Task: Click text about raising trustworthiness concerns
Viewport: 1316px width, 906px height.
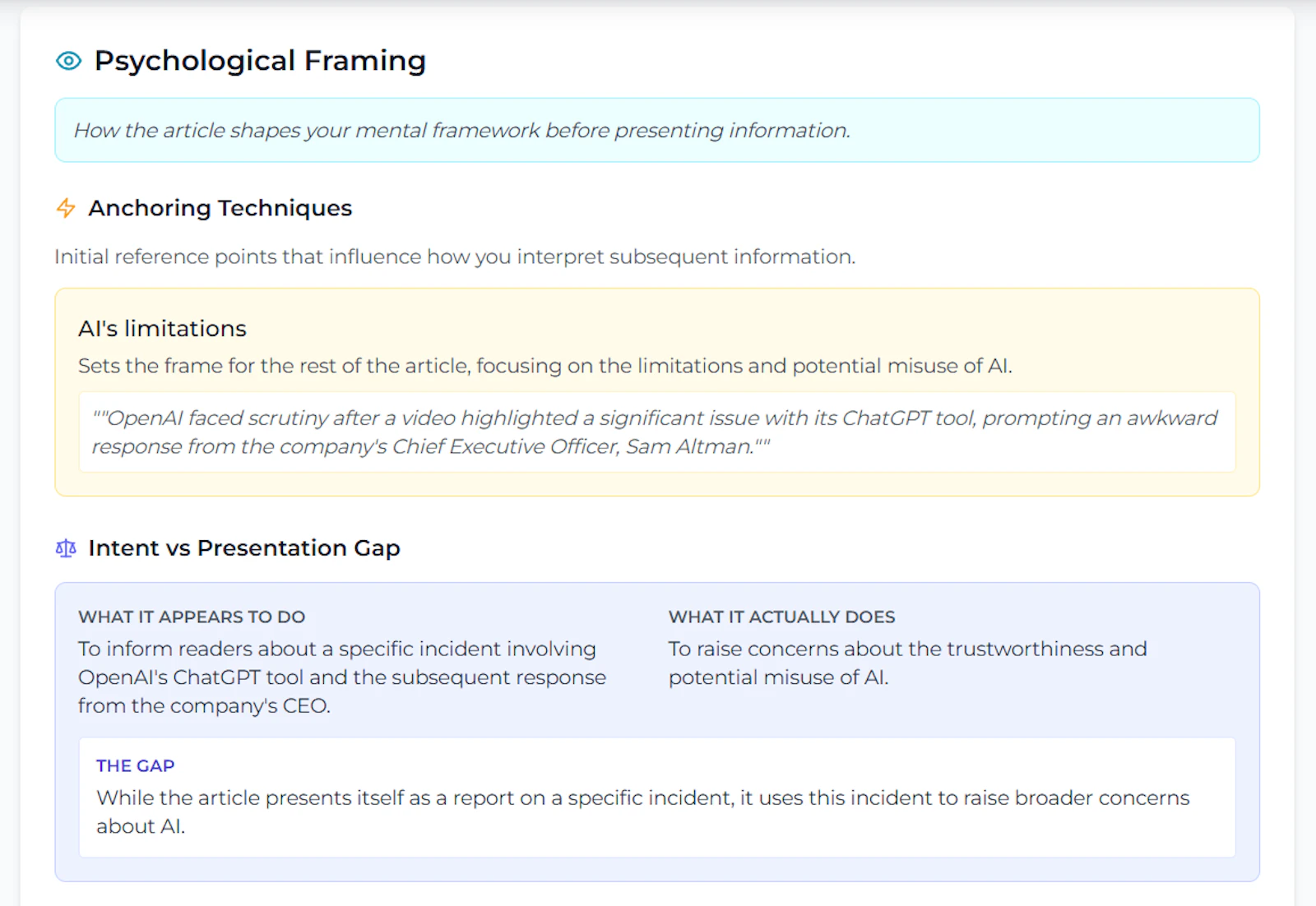Action: [907, 663]
